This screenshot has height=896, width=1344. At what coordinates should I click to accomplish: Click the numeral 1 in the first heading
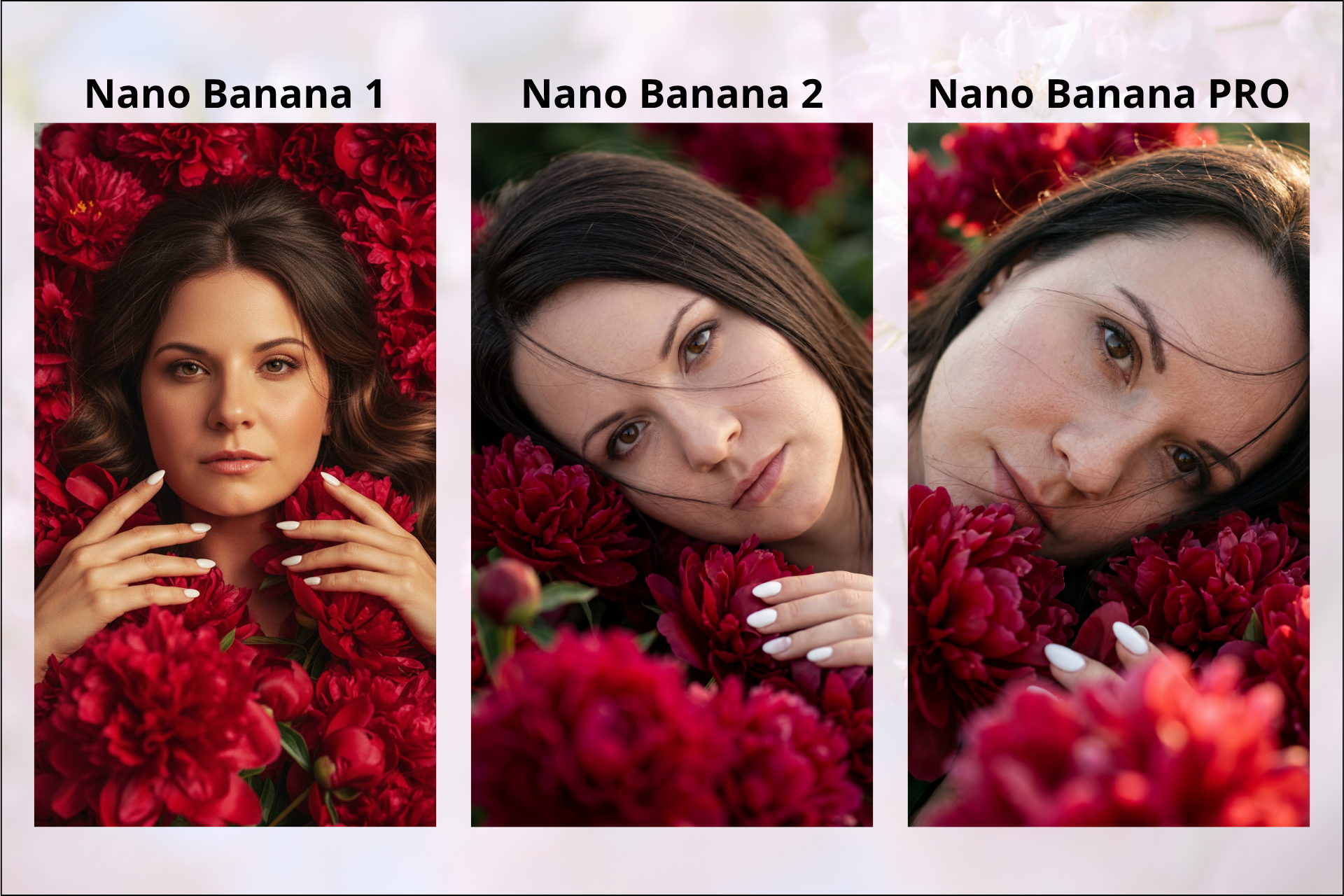[375, 94]
